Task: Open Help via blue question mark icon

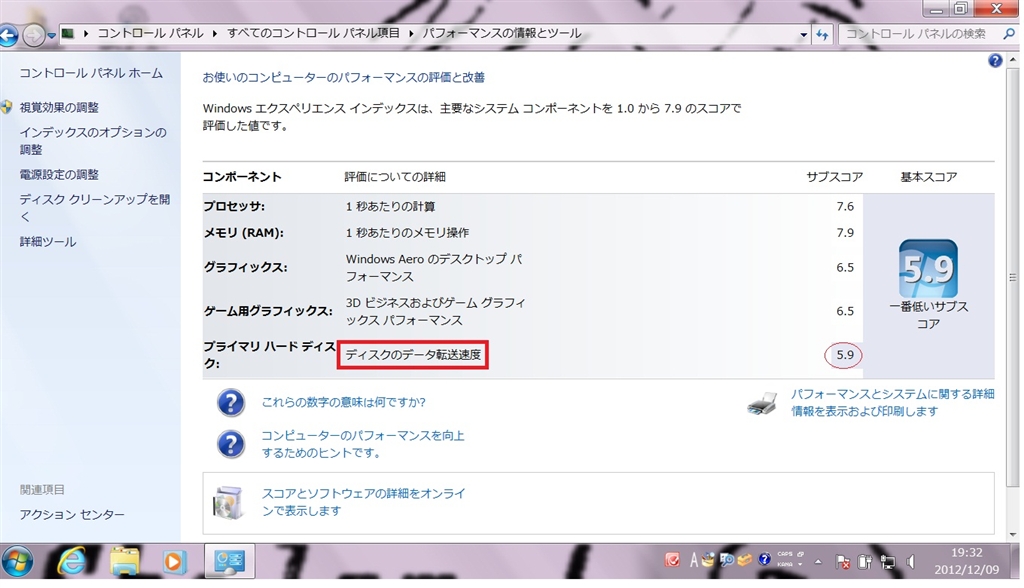Action: (995, 61)
